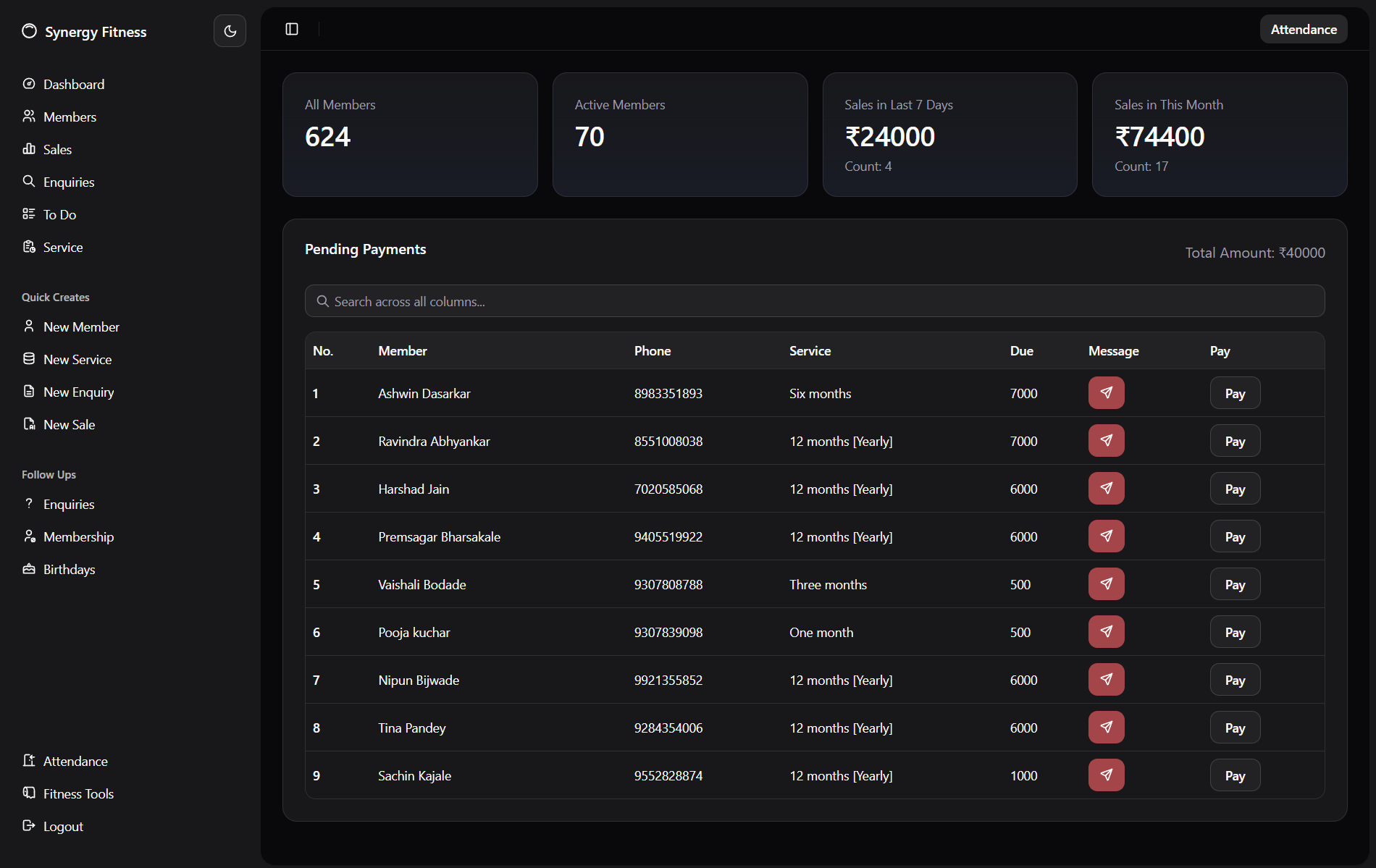
Task: Click Pay for Premsagar Bharsakale
Action: [1235, 536]
